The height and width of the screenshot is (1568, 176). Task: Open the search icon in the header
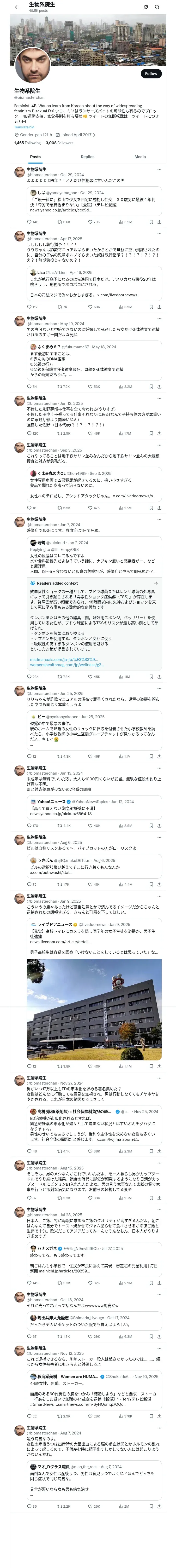(157, 7)
